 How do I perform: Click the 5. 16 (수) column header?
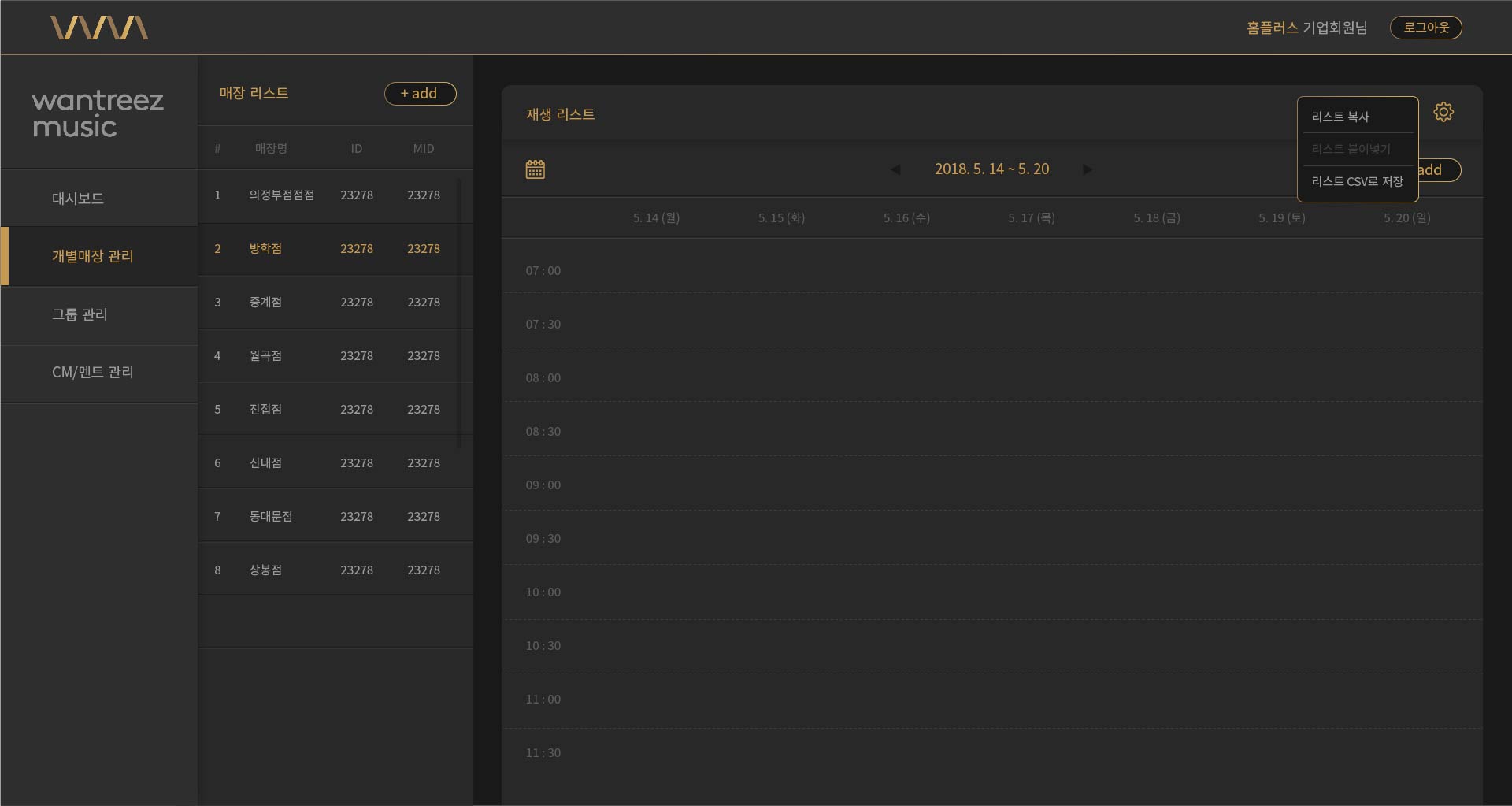(906, 217)
